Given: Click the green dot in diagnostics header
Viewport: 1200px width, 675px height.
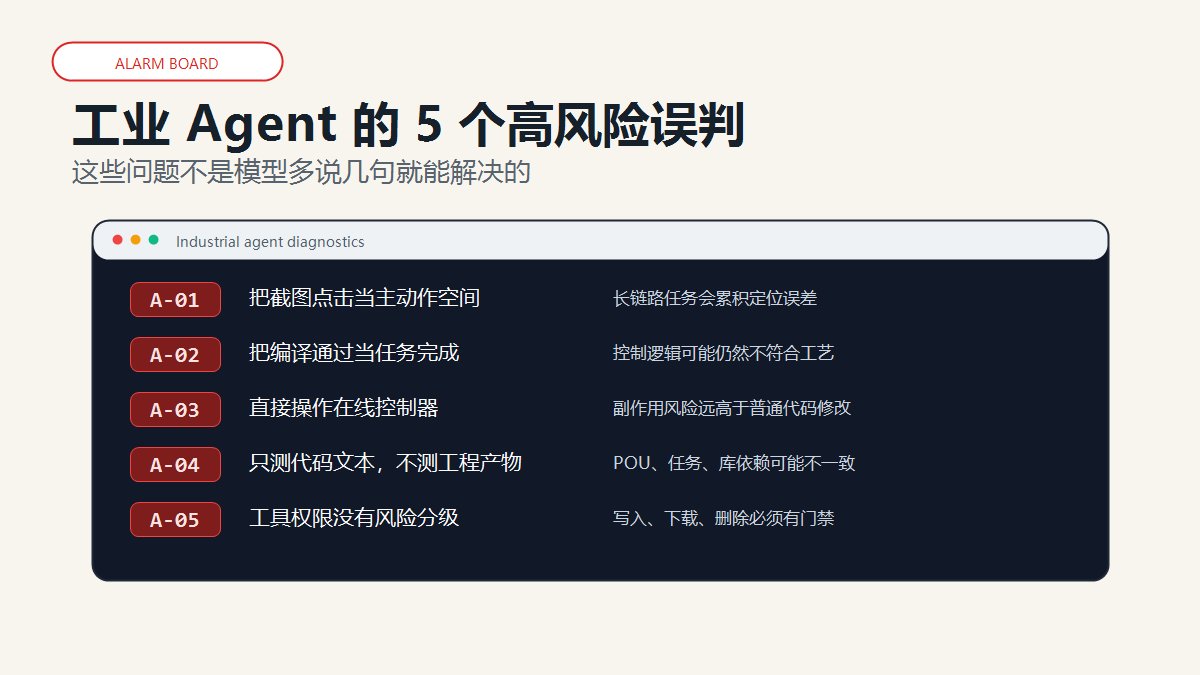Looking at the screenshot, I should point(154,240).
